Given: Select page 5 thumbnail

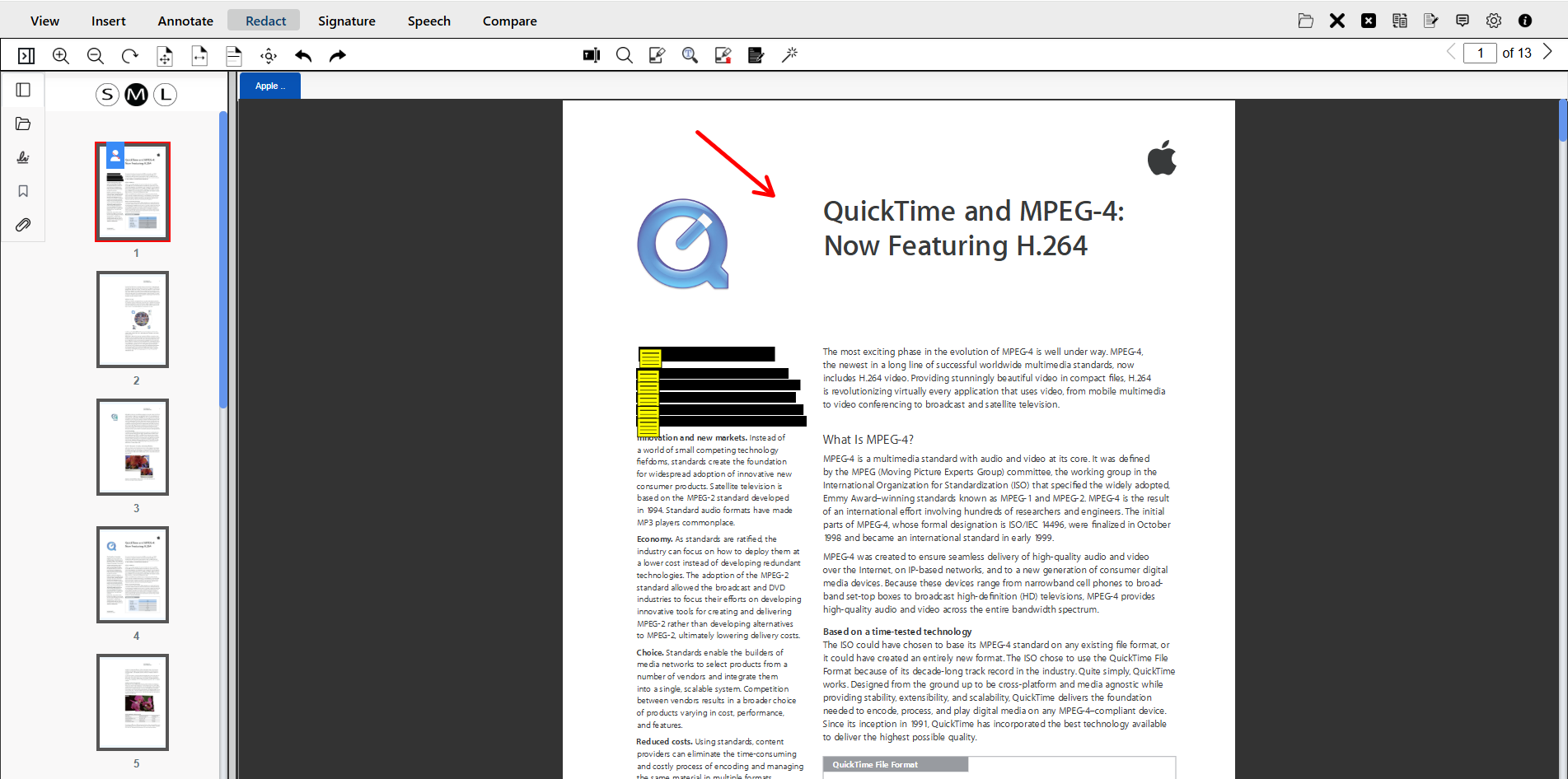Looking at the screenshot, I should tap(133, 702).
